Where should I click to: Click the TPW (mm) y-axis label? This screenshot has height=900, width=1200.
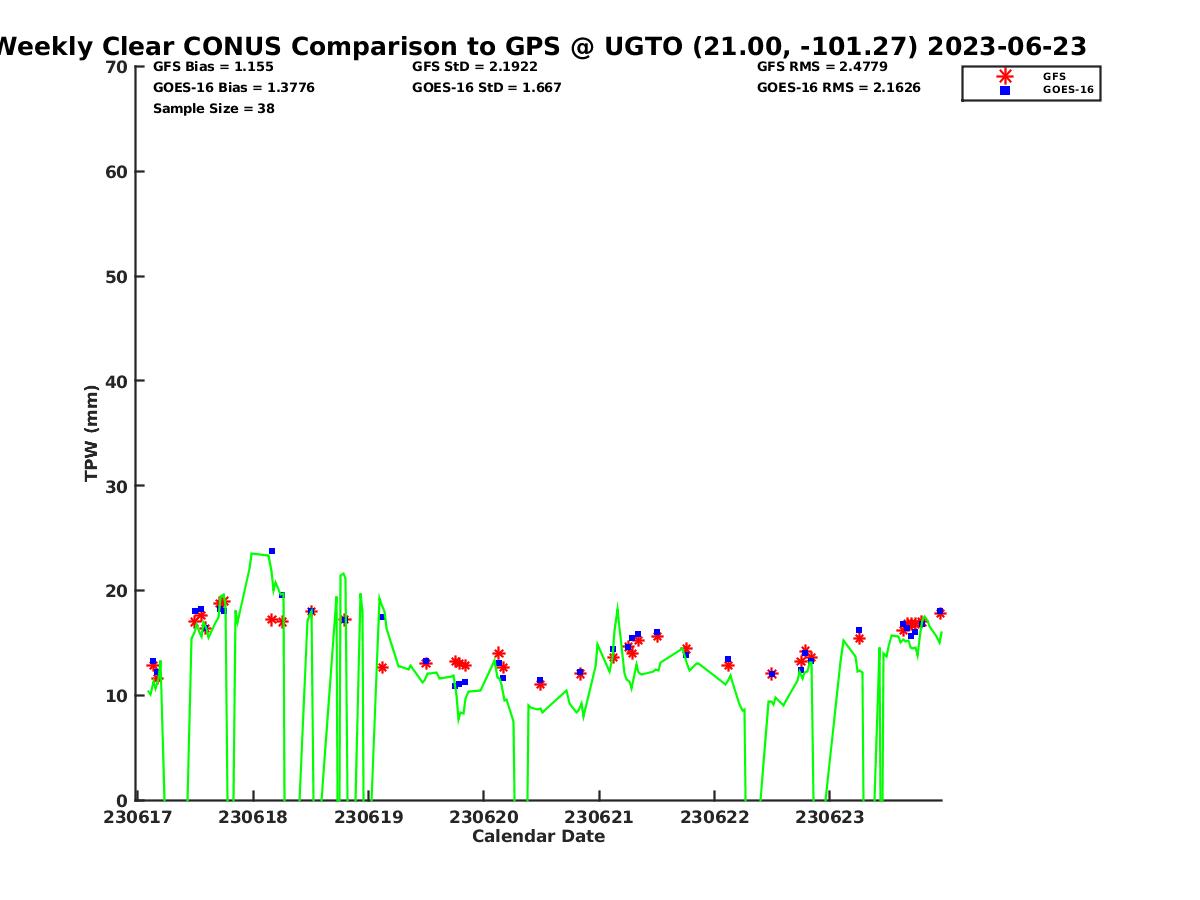(92, 433)
